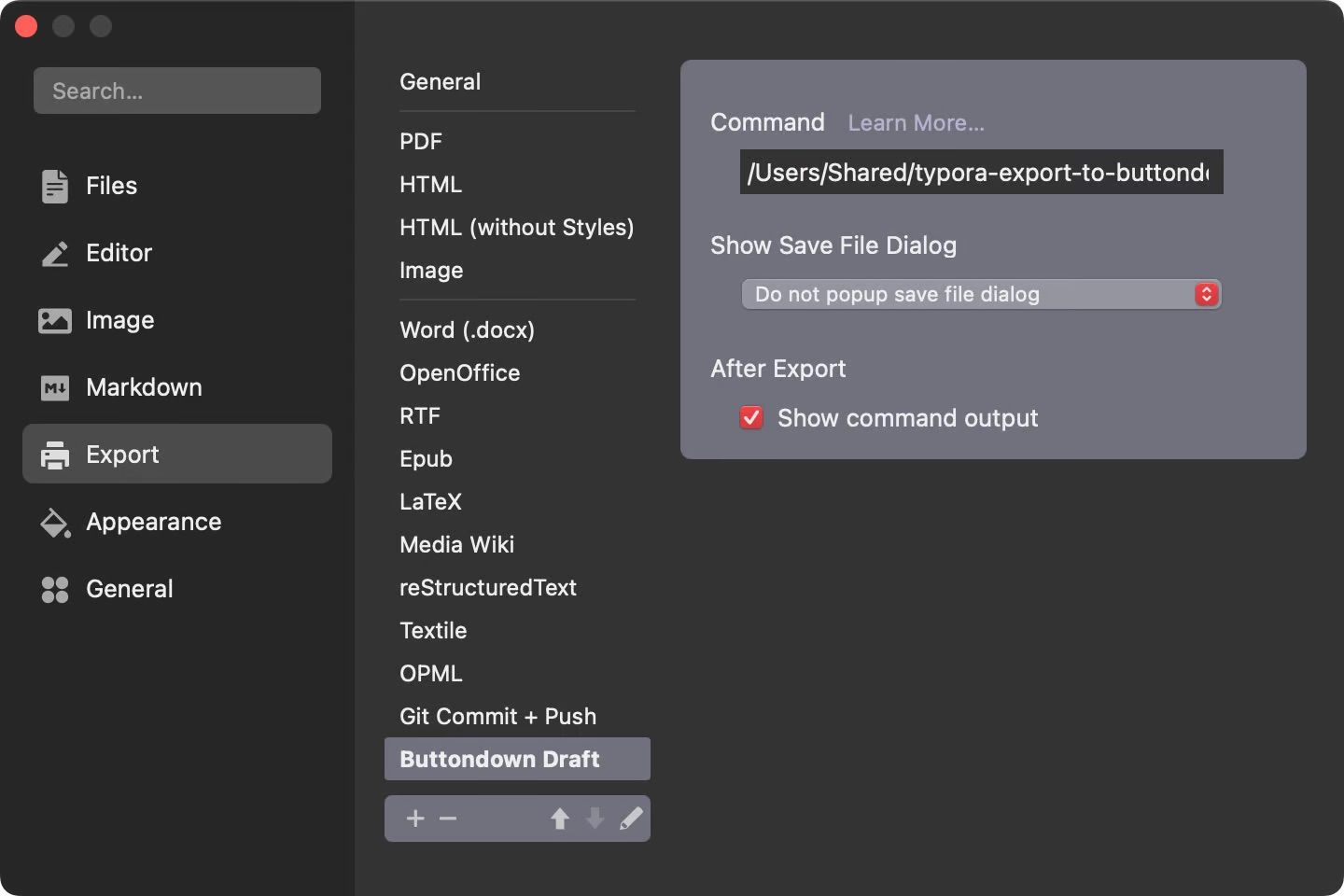This screenshot has width=1344, height=896.
Task: Select the Export printer icon
Action: coord(56,455)
